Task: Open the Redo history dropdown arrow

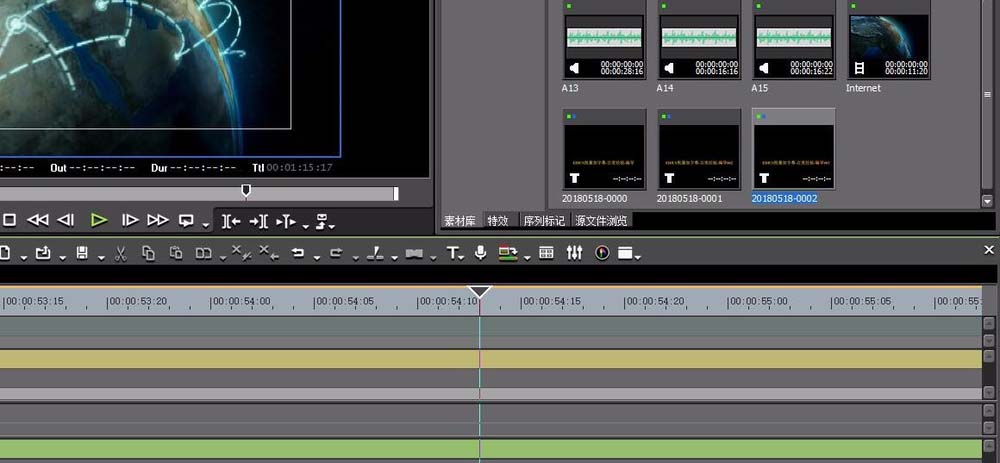Action: pos(350,256)
